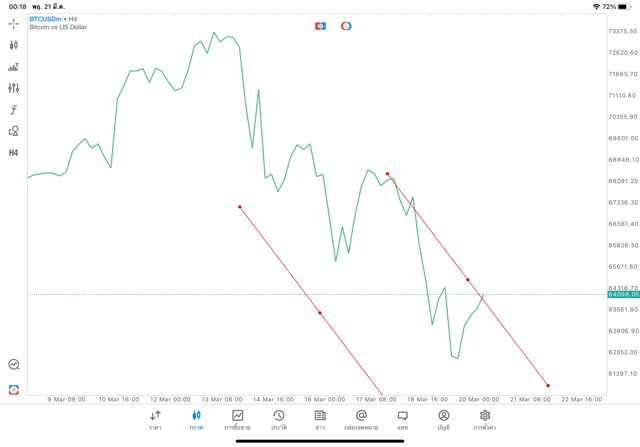Tap the current price label 64098.05

tap(622, 294)
